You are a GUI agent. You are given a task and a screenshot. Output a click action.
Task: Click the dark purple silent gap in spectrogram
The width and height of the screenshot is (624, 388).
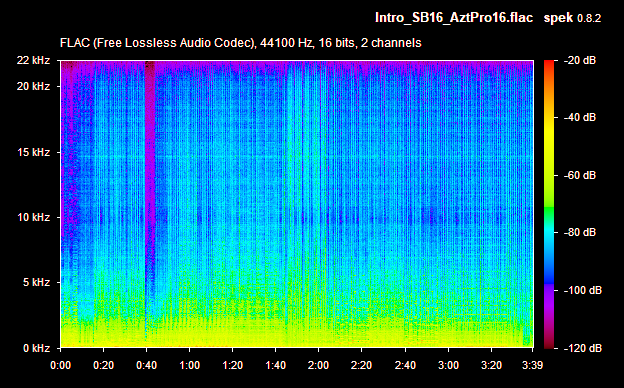(150, 159)
